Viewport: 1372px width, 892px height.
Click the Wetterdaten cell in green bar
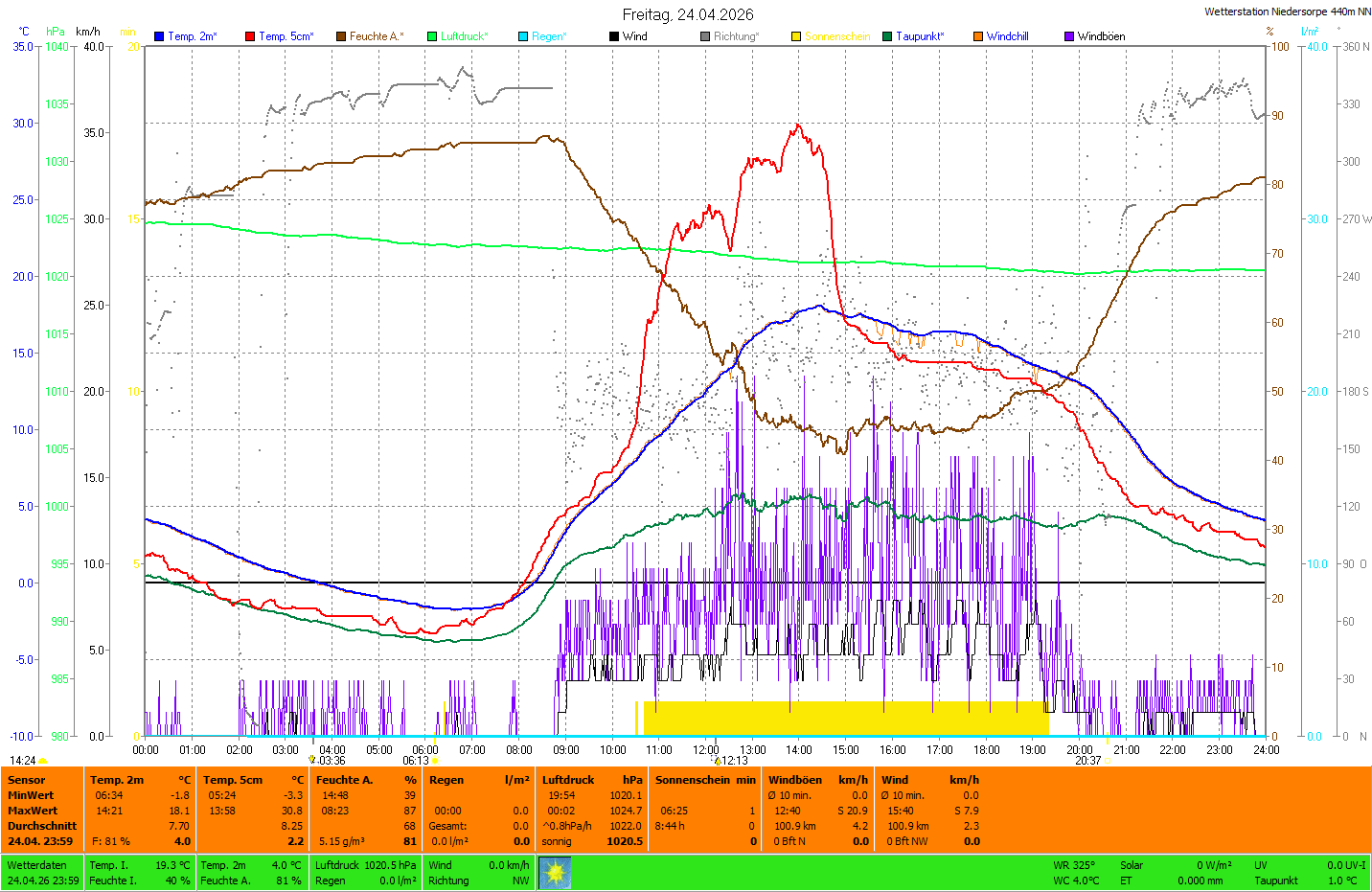37,865
